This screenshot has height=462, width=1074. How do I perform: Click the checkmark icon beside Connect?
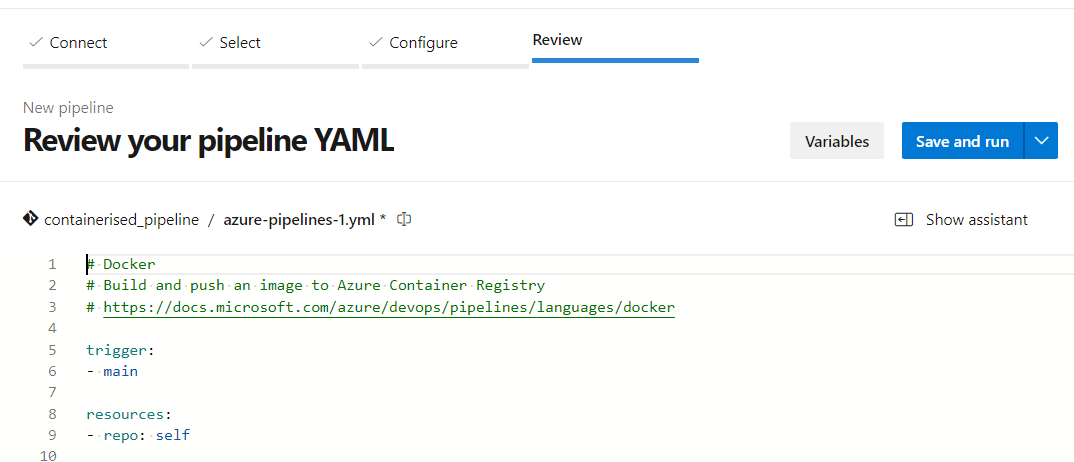point(36,43)
